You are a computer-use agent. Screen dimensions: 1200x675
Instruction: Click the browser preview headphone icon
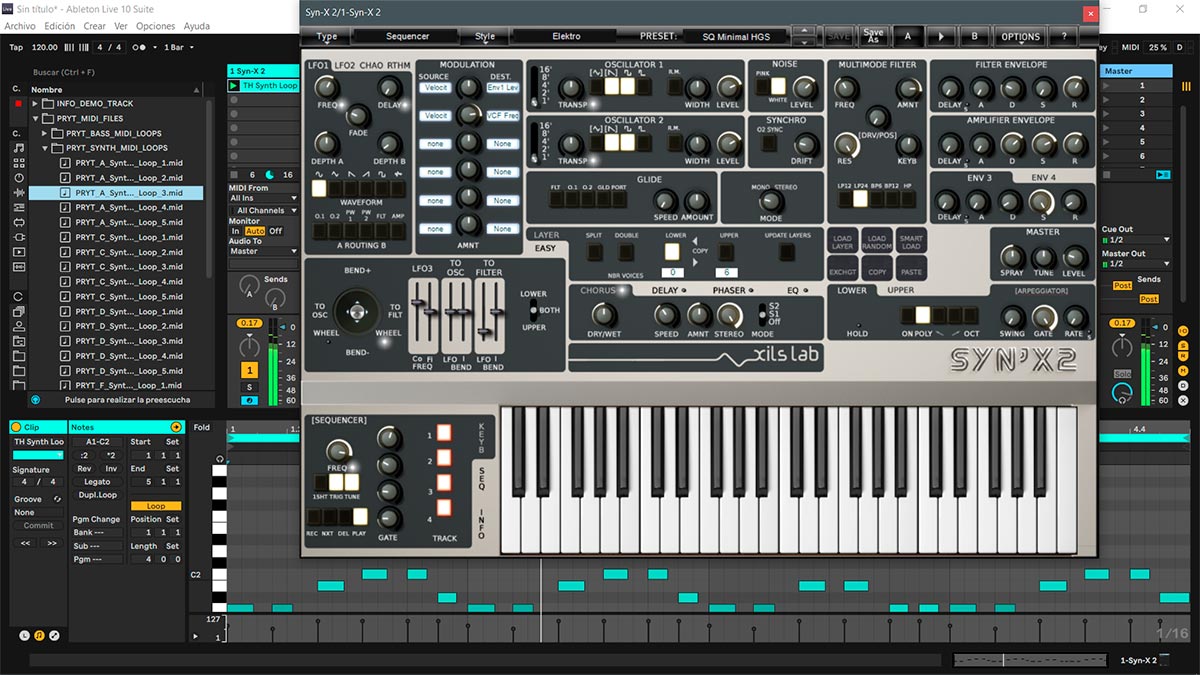pyautogui.click(x=36, y=399)
